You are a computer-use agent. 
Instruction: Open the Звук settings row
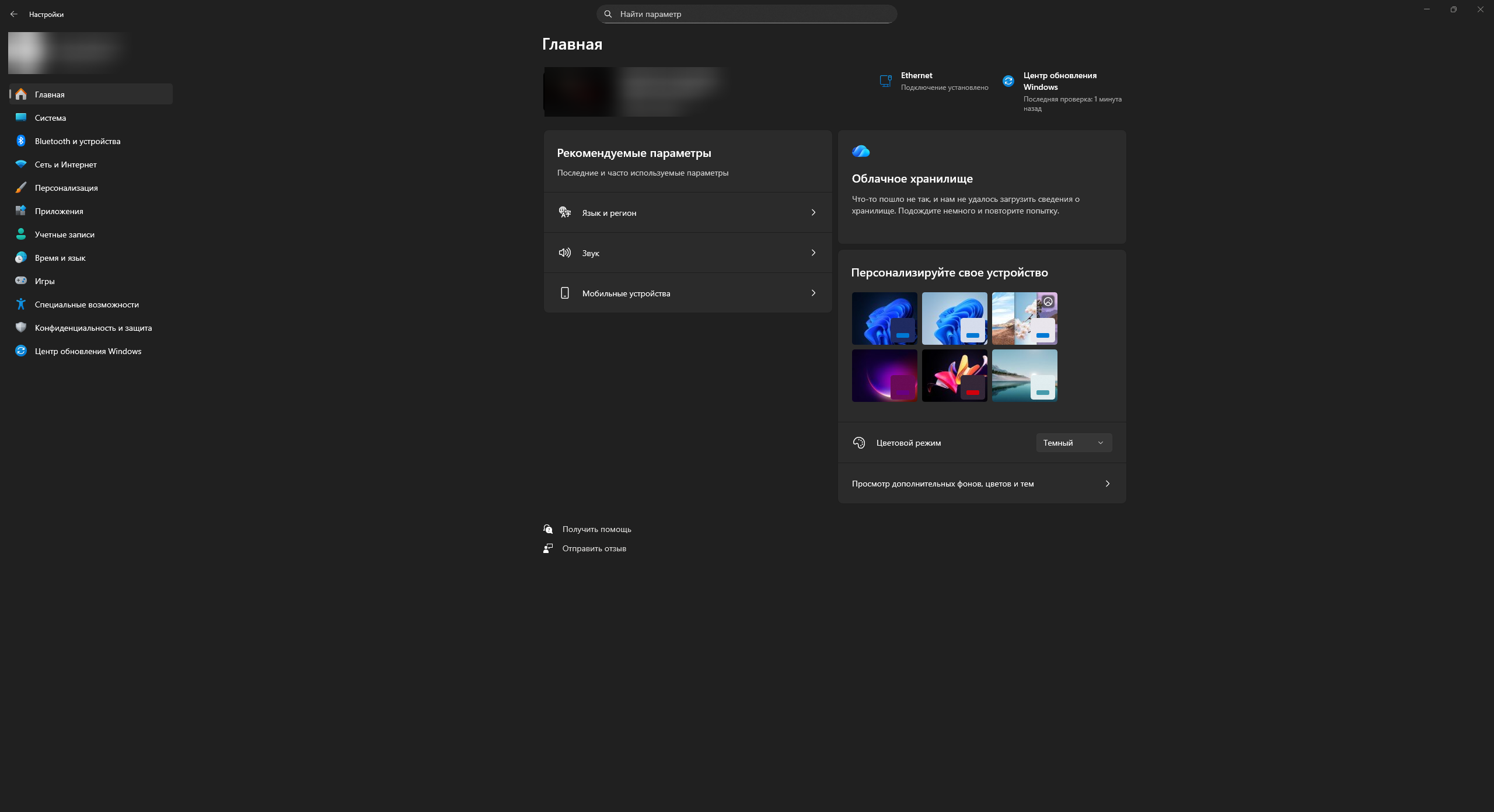687,253
